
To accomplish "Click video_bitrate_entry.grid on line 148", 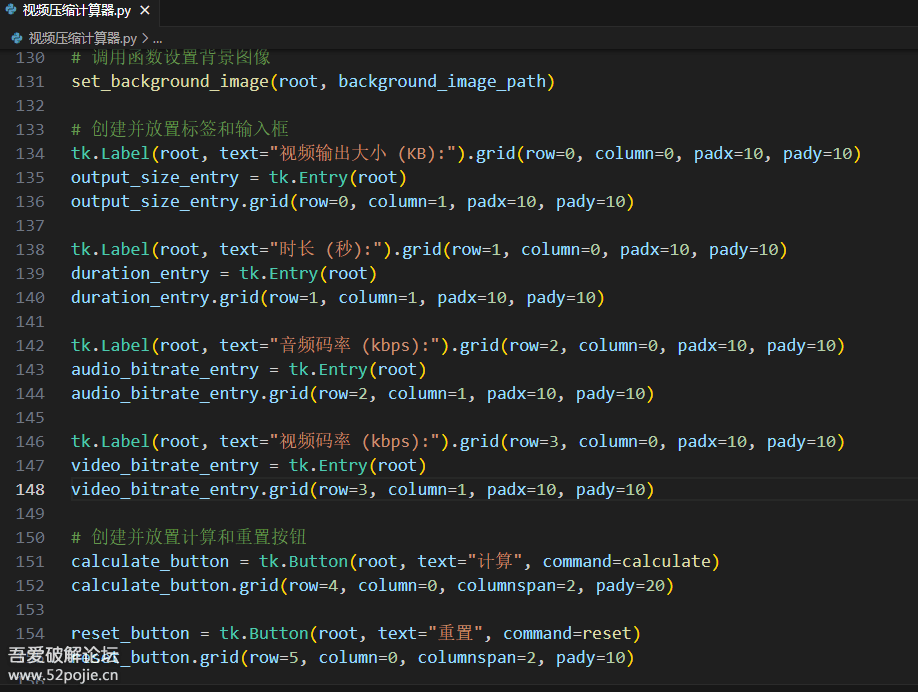I will click(x=190, y=490).
